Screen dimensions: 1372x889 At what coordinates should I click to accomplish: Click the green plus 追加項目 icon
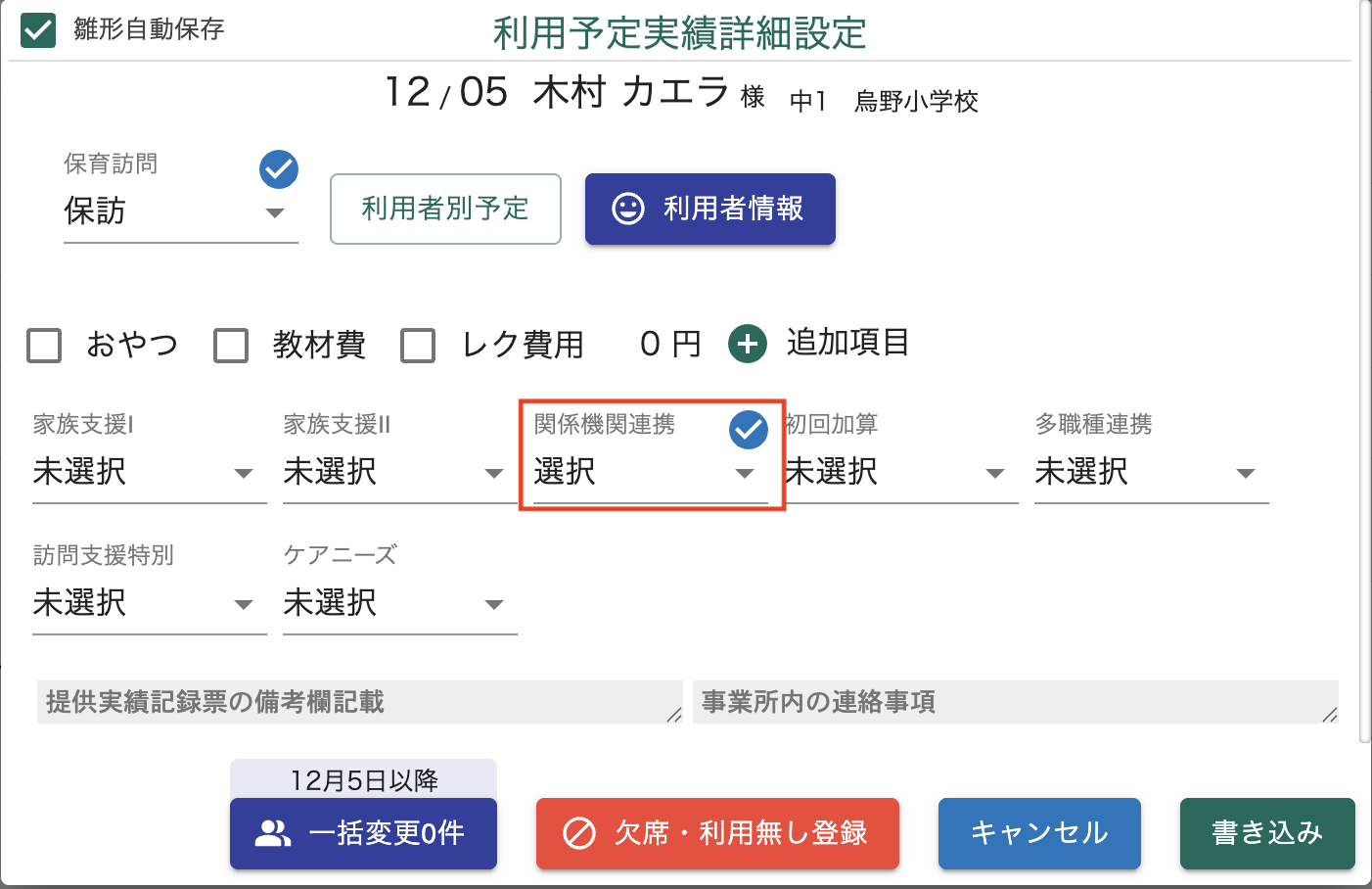coord(748,344)
